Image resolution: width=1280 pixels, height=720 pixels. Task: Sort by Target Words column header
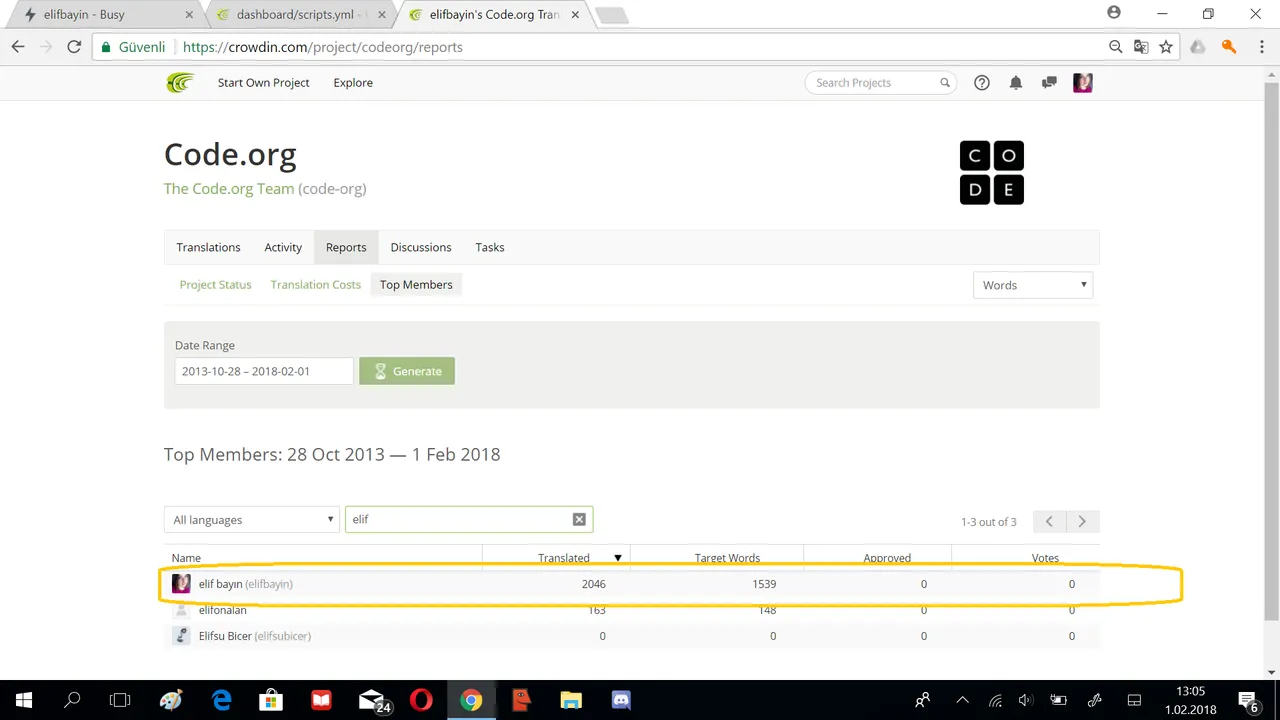click(727, 558)
